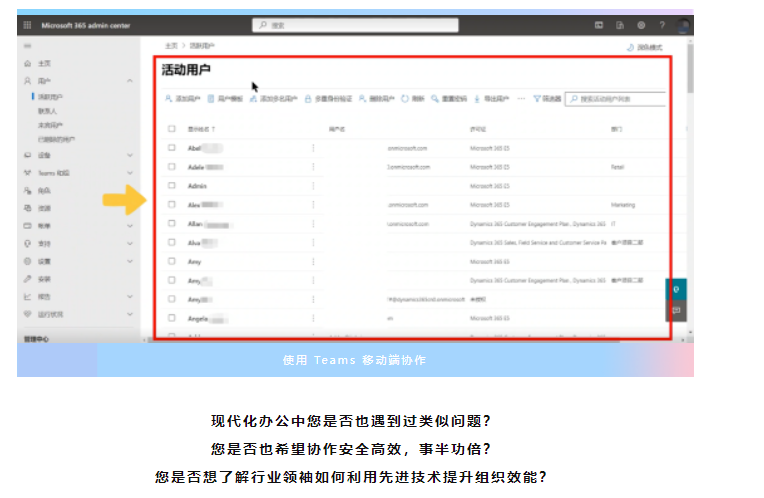The height and width of the screenshot is (498, 764).
Task: Click the 刷新 refresh icon
Action: [x=405, y=98]
